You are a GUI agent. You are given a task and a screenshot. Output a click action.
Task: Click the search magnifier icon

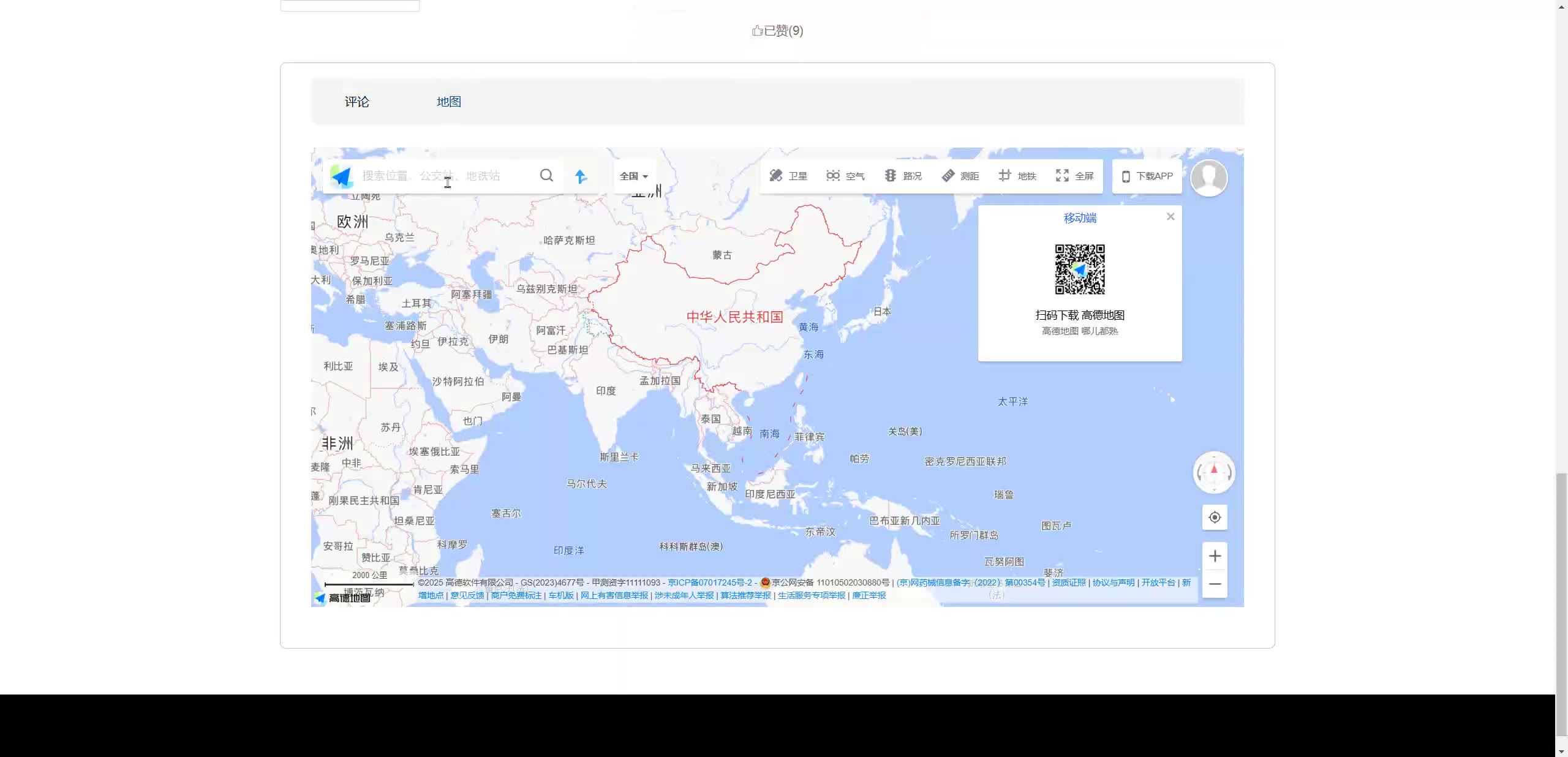click(x=546, y=176)
